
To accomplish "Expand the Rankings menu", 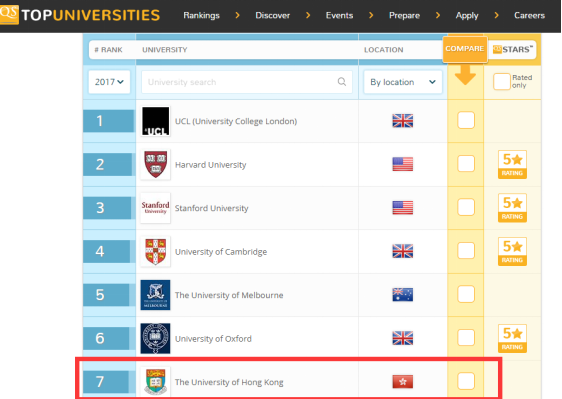I will (201, 15).
